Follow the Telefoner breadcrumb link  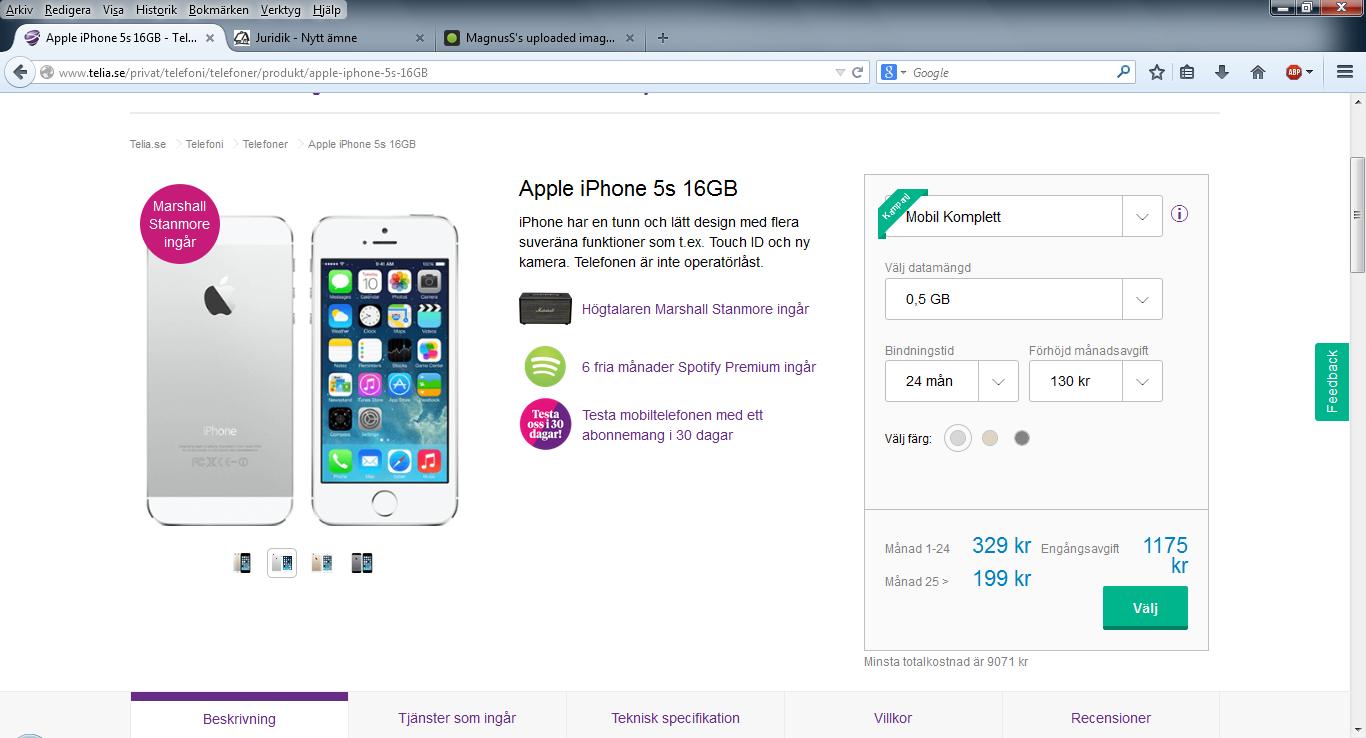coord(265,144)
